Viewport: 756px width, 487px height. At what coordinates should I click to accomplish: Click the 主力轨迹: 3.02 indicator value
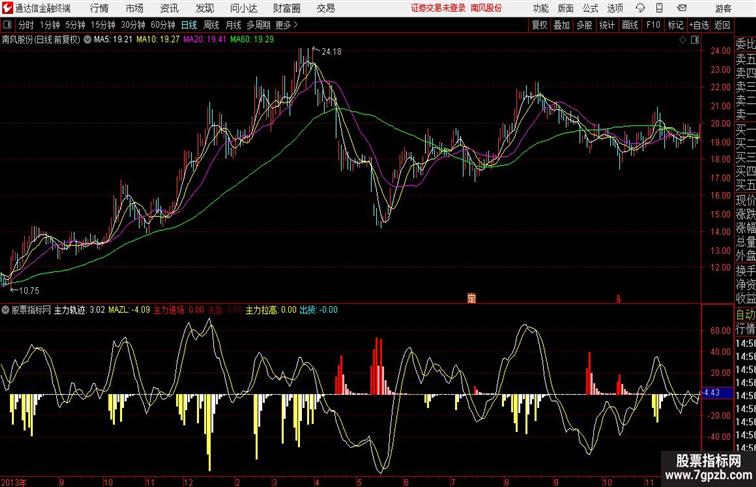pos(79,310)
